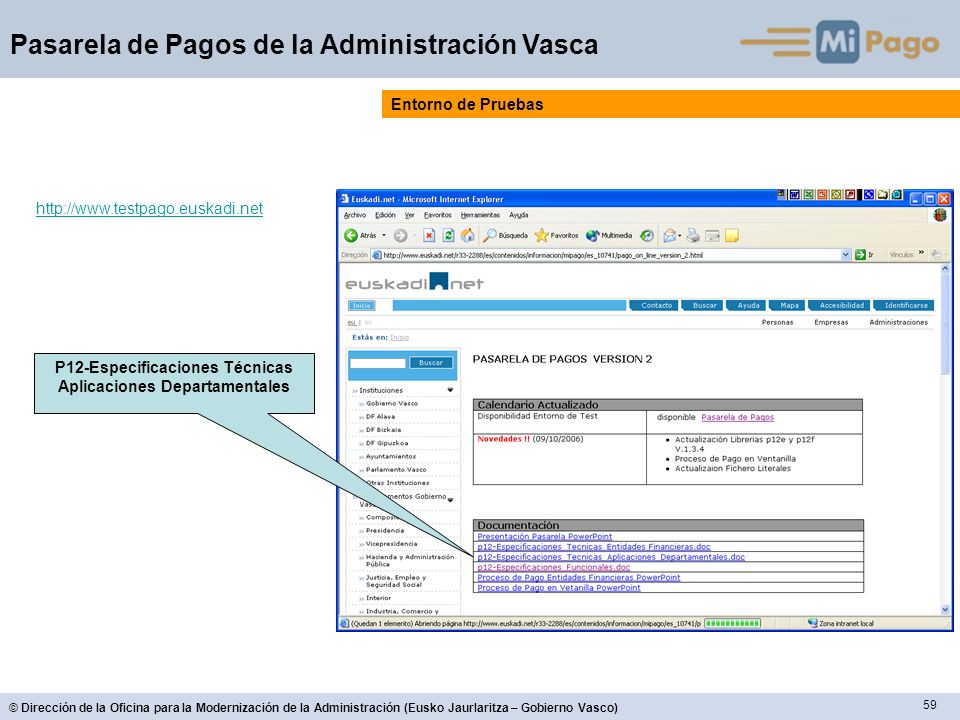Refresh the page with Refresh icon

449,236
